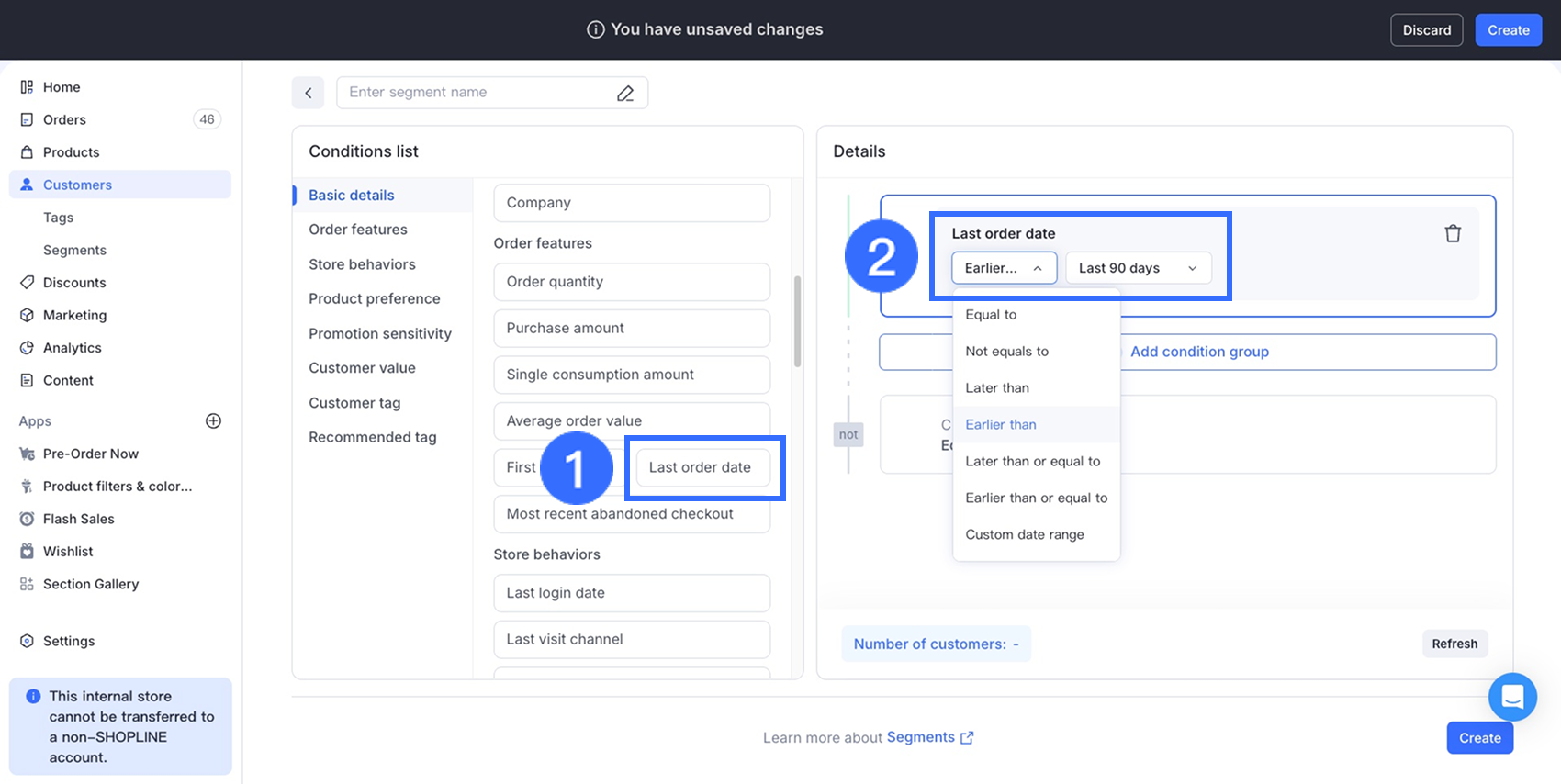Viewport: 1561px width, 784px height.
Task: Open the Wishlist app
Action: (x=68, y=552)
